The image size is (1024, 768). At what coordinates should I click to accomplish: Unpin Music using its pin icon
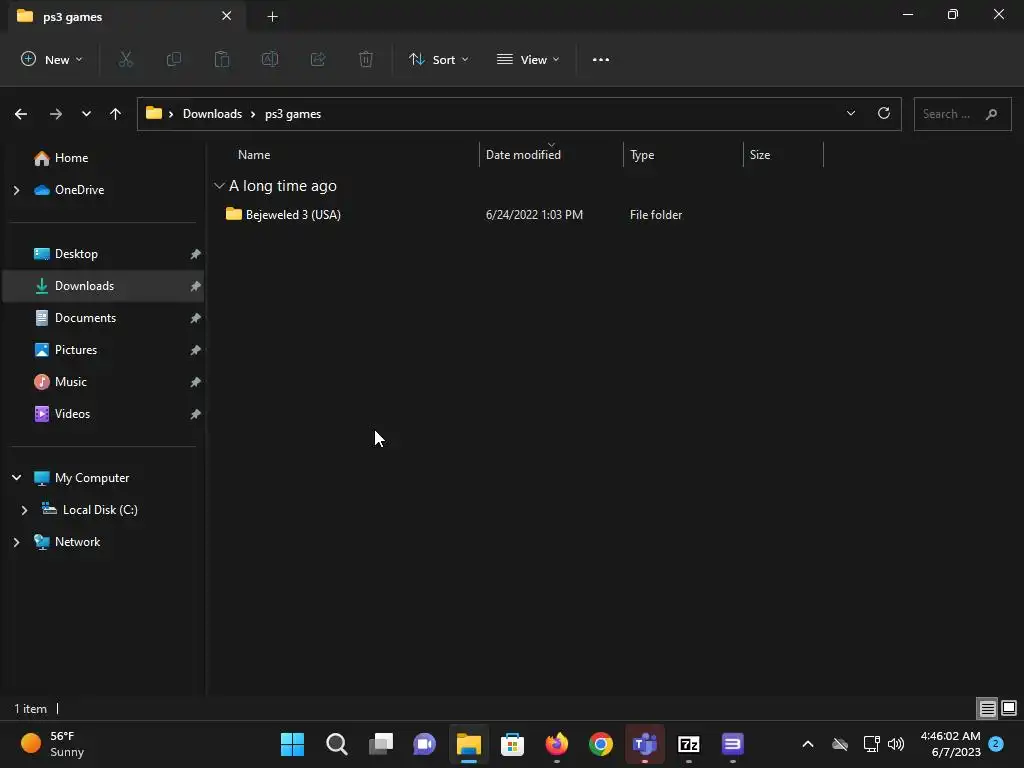195,382
